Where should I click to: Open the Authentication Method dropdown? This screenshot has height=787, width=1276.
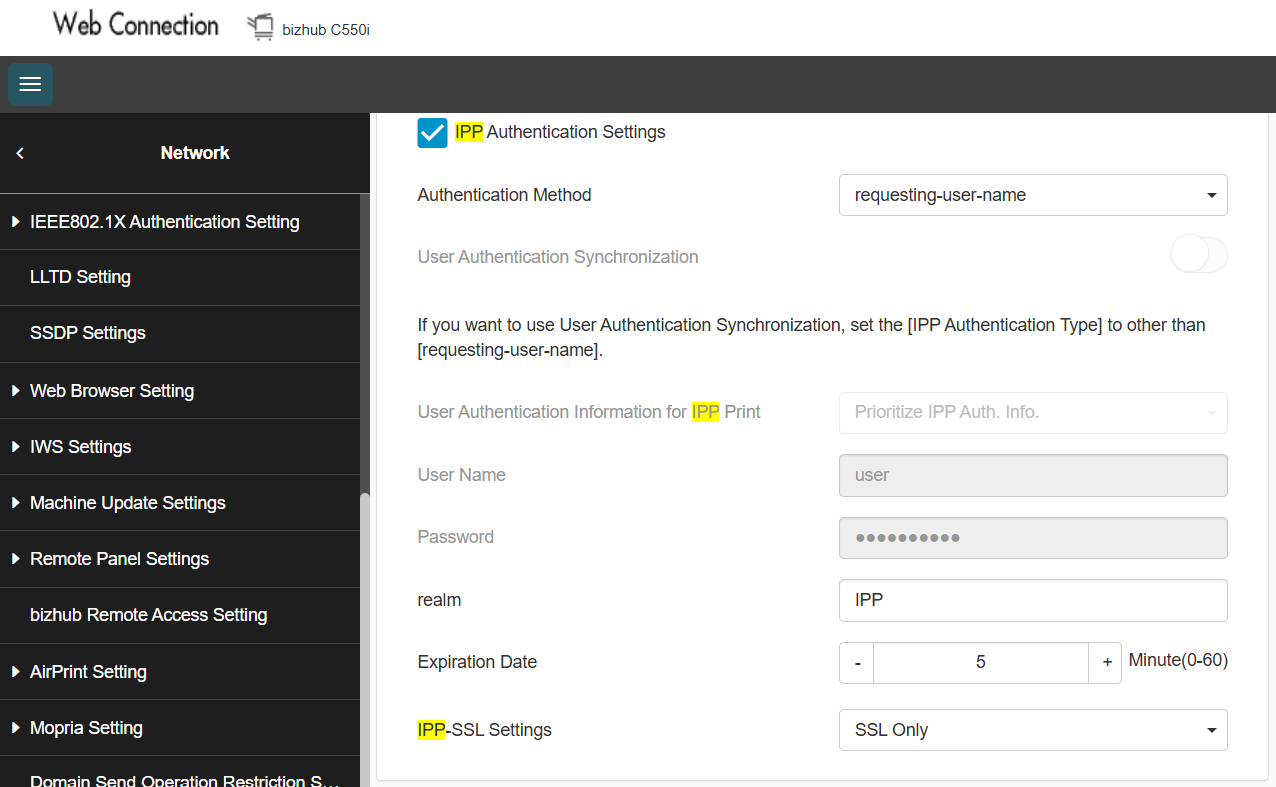click(x=1032, y=195)
